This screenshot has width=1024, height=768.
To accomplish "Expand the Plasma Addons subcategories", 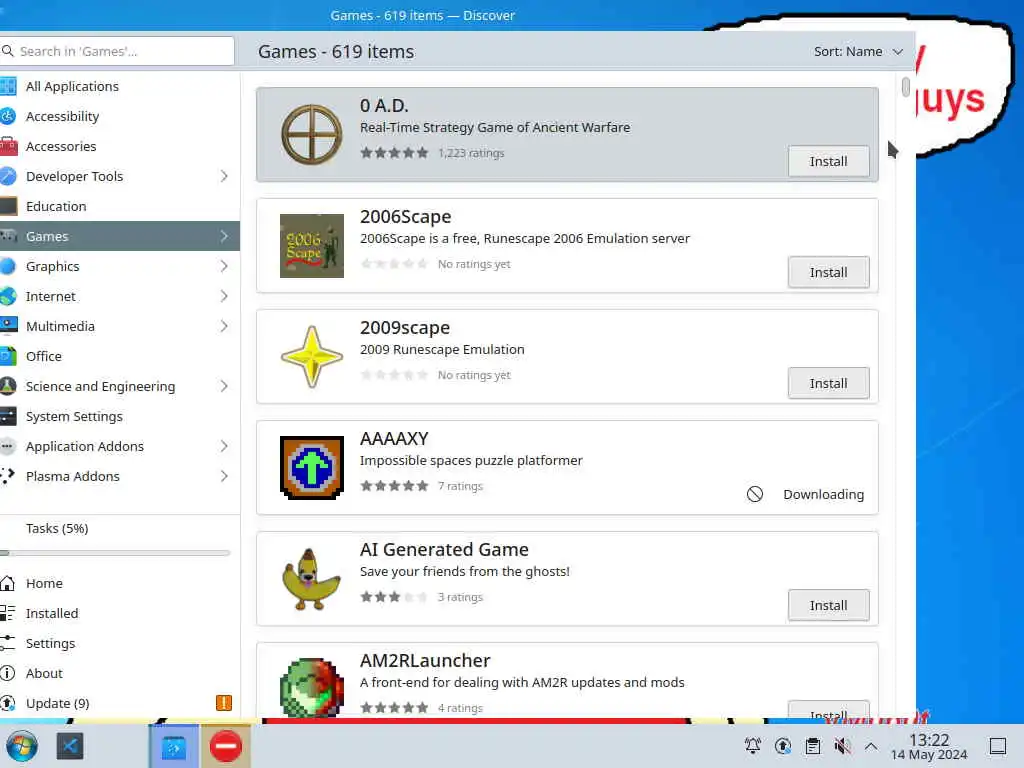I will [224, 476].
